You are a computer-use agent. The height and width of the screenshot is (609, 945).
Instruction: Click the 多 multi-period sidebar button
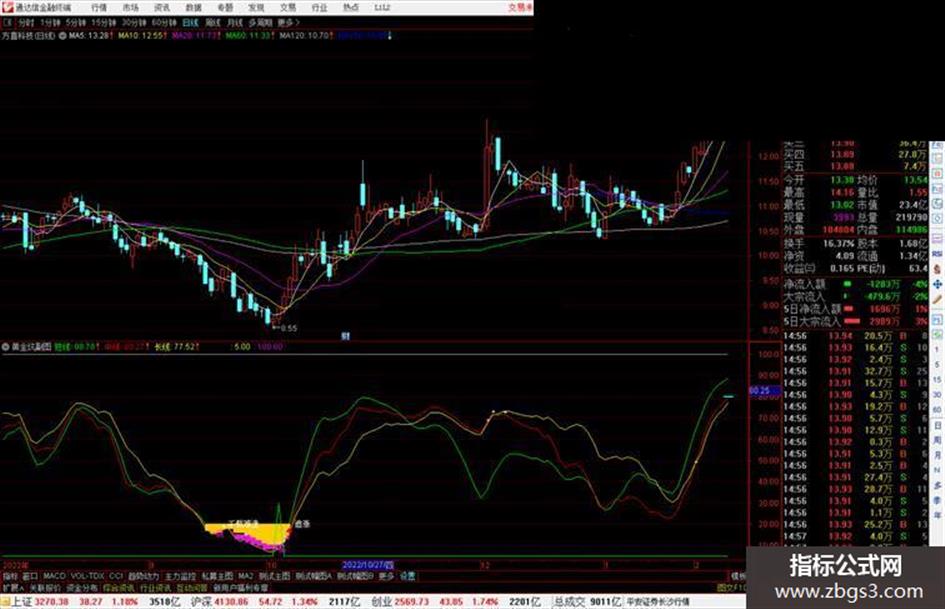[937, 485]
